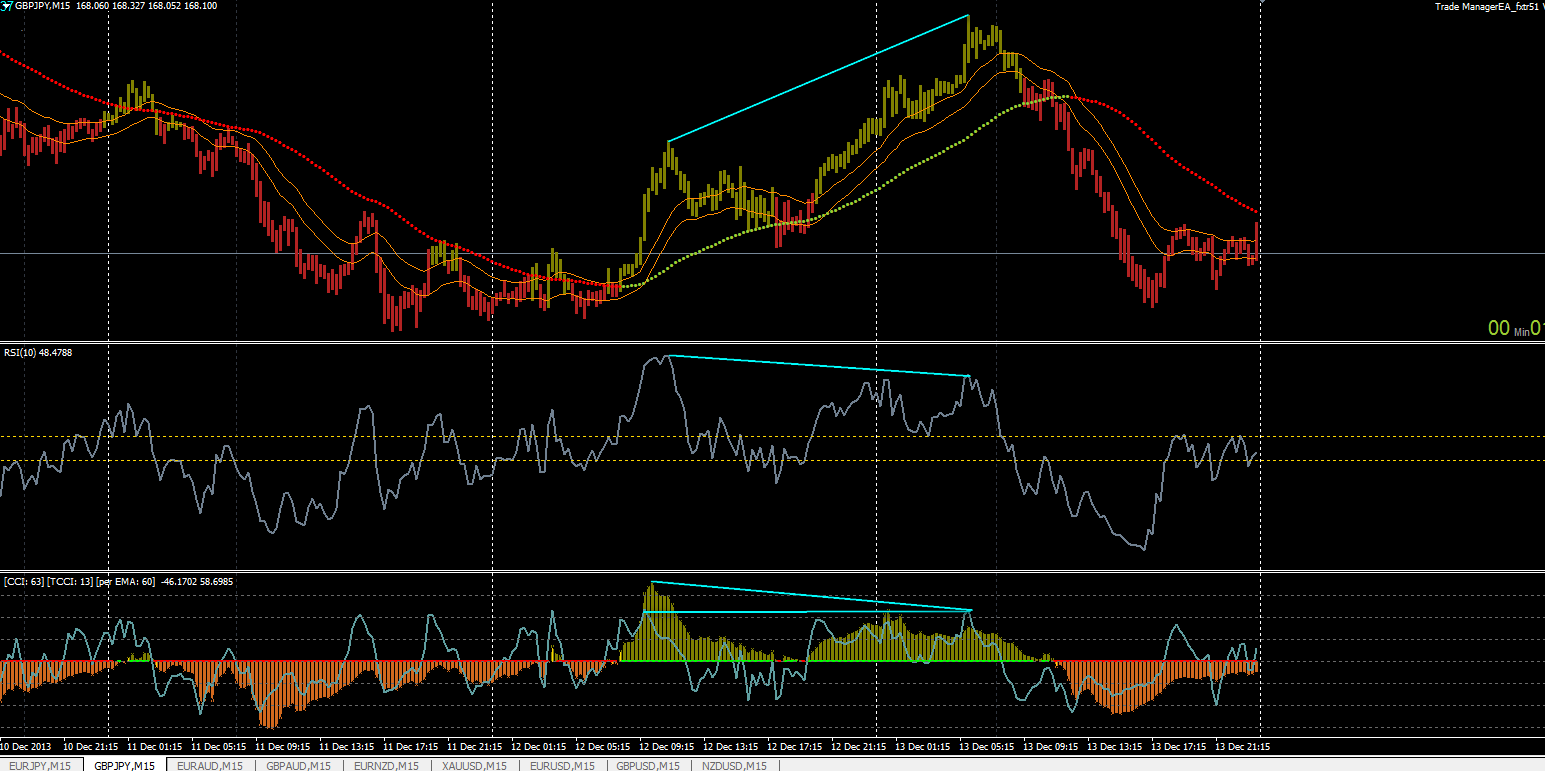Click the 12 Dec 05:15 time label
The width and height of the screenshot is (1545, 771).
click(604, 746)
